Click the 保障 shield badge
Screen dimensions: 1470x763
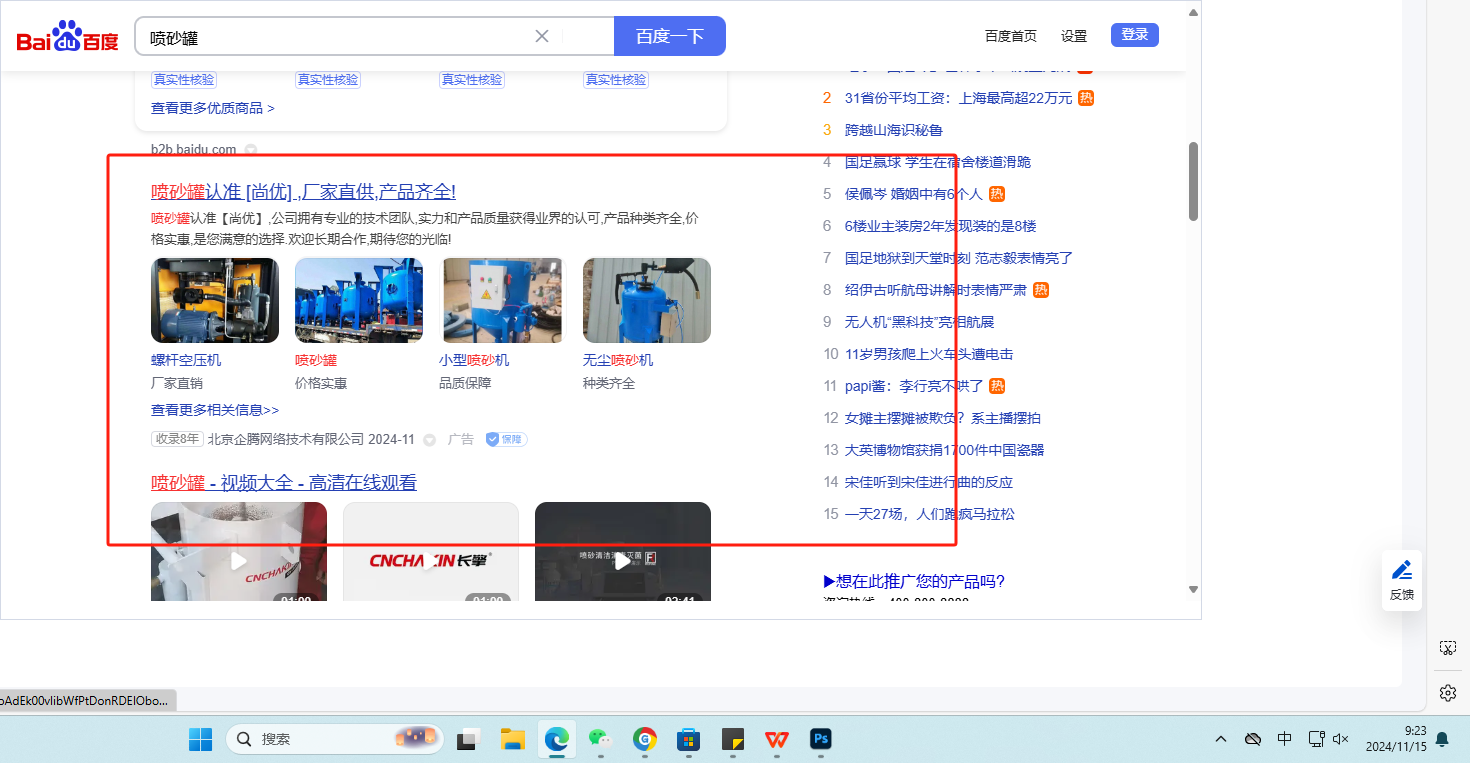tap(506, 439)
